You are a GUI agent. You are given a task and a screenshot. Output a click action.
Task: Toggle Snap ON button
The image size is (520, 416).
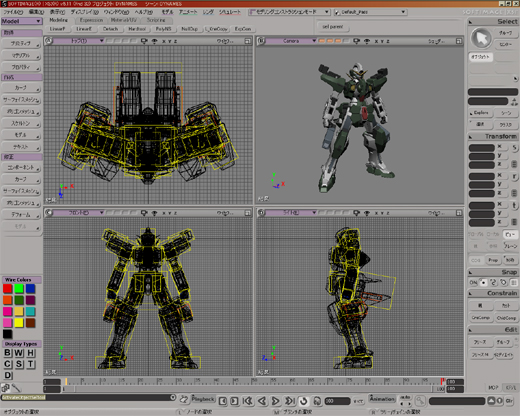pos(473,283)
